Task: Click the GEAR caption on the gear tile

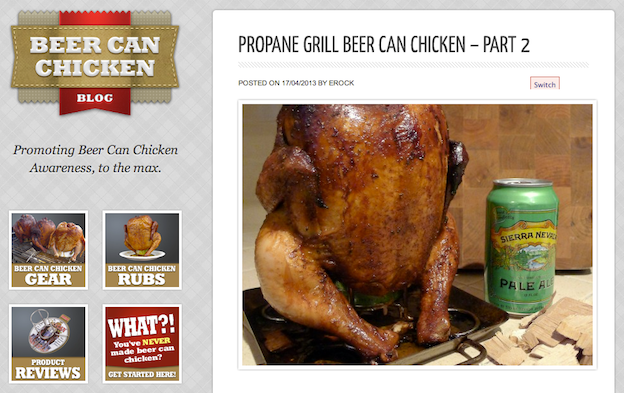Action: [48, 279]
